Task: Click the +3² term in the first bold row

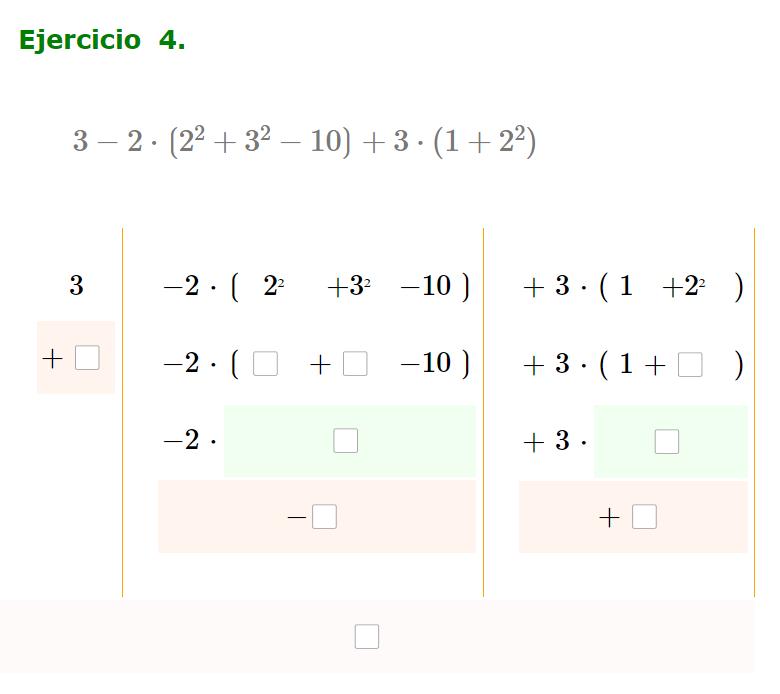Action: (349, 287)
